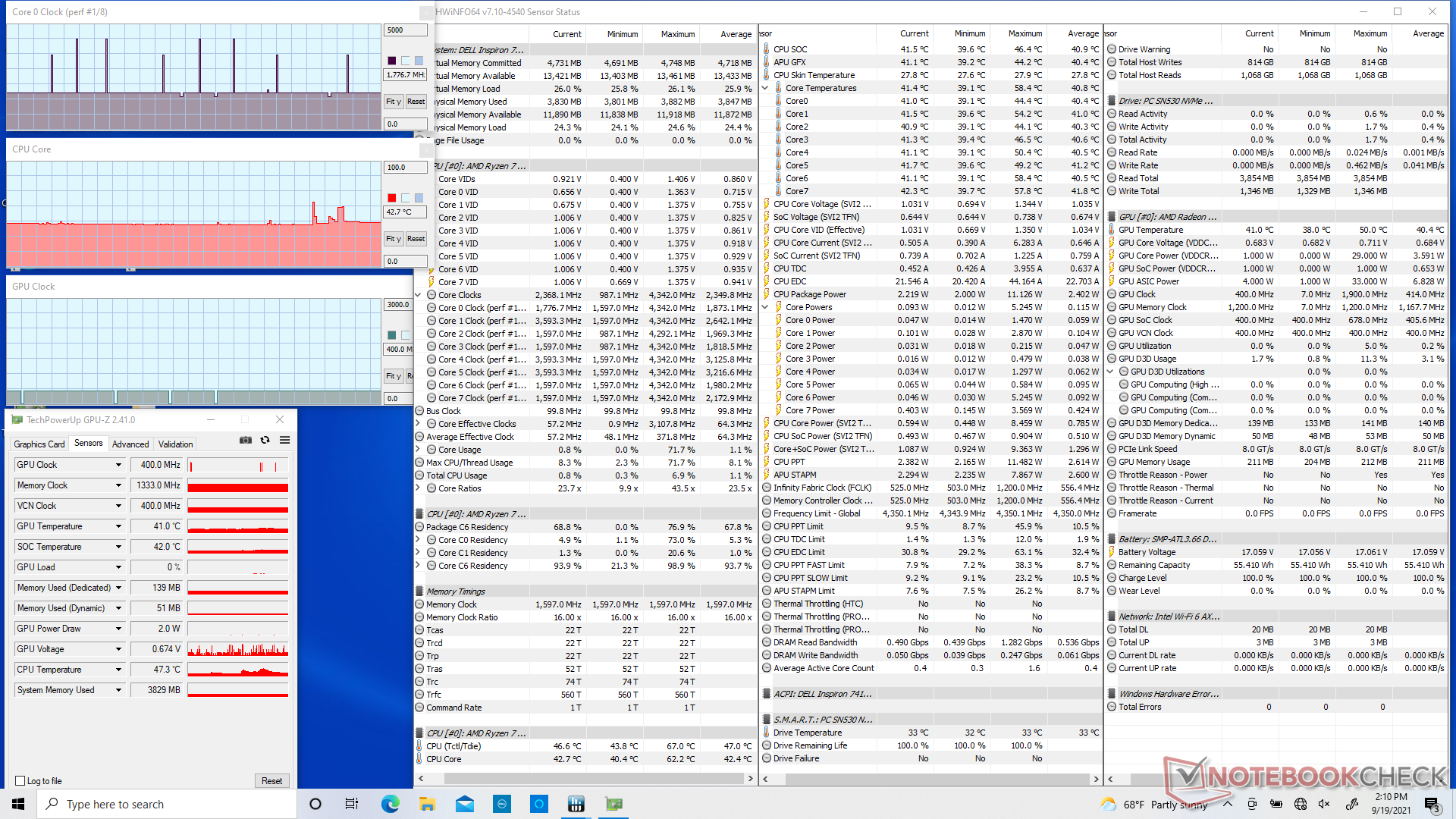1456x819 pixels.
Task: Click the red color swatch on the CPU Core graph
Action: point(391,198)
